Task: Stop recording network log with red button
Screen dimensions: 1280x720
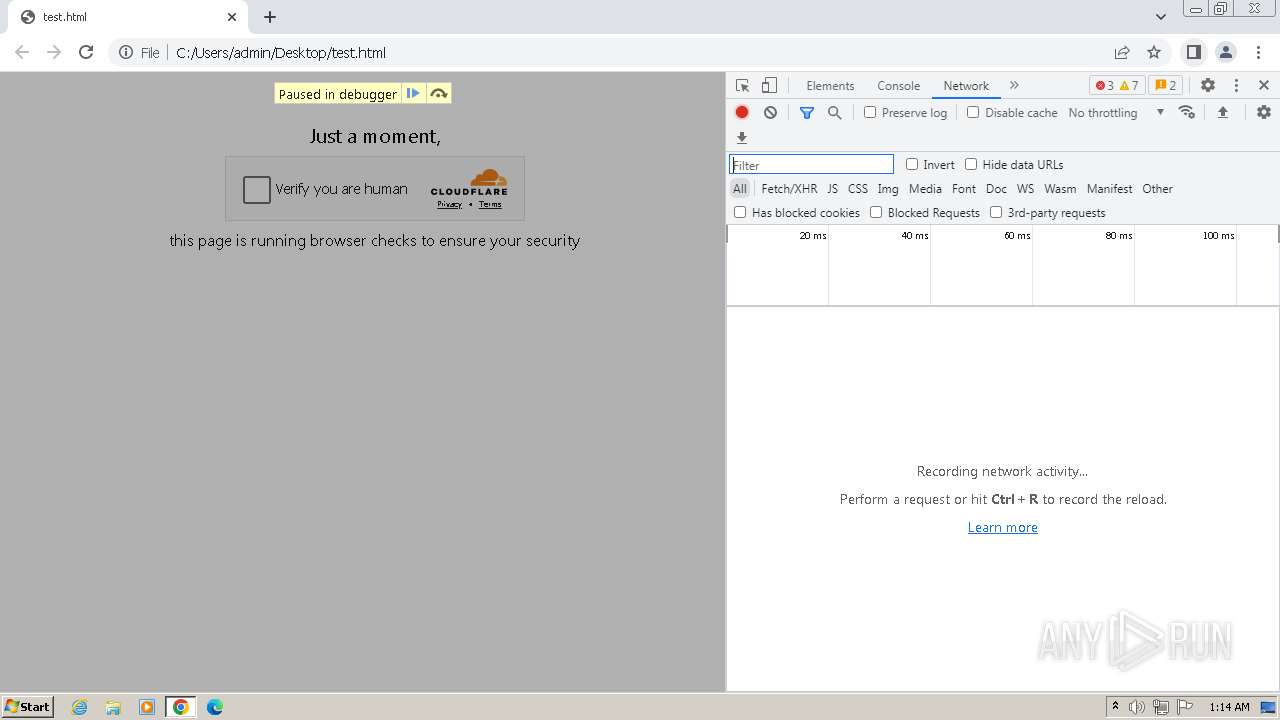Action: 742,113
